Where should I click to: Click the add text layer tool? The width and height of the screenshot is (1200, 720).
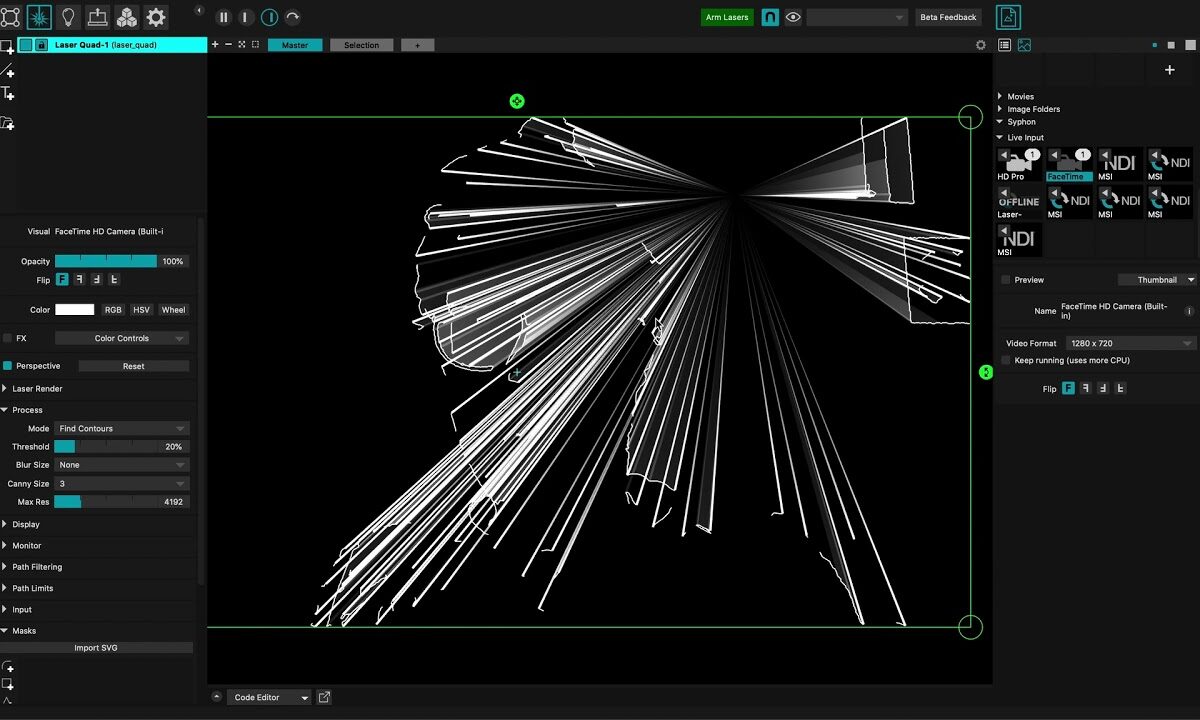click(x=7, y=93)
